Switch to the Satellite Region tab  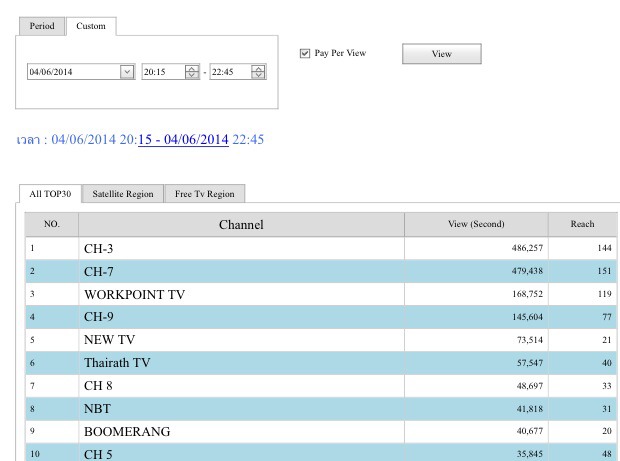click(123, 194)
